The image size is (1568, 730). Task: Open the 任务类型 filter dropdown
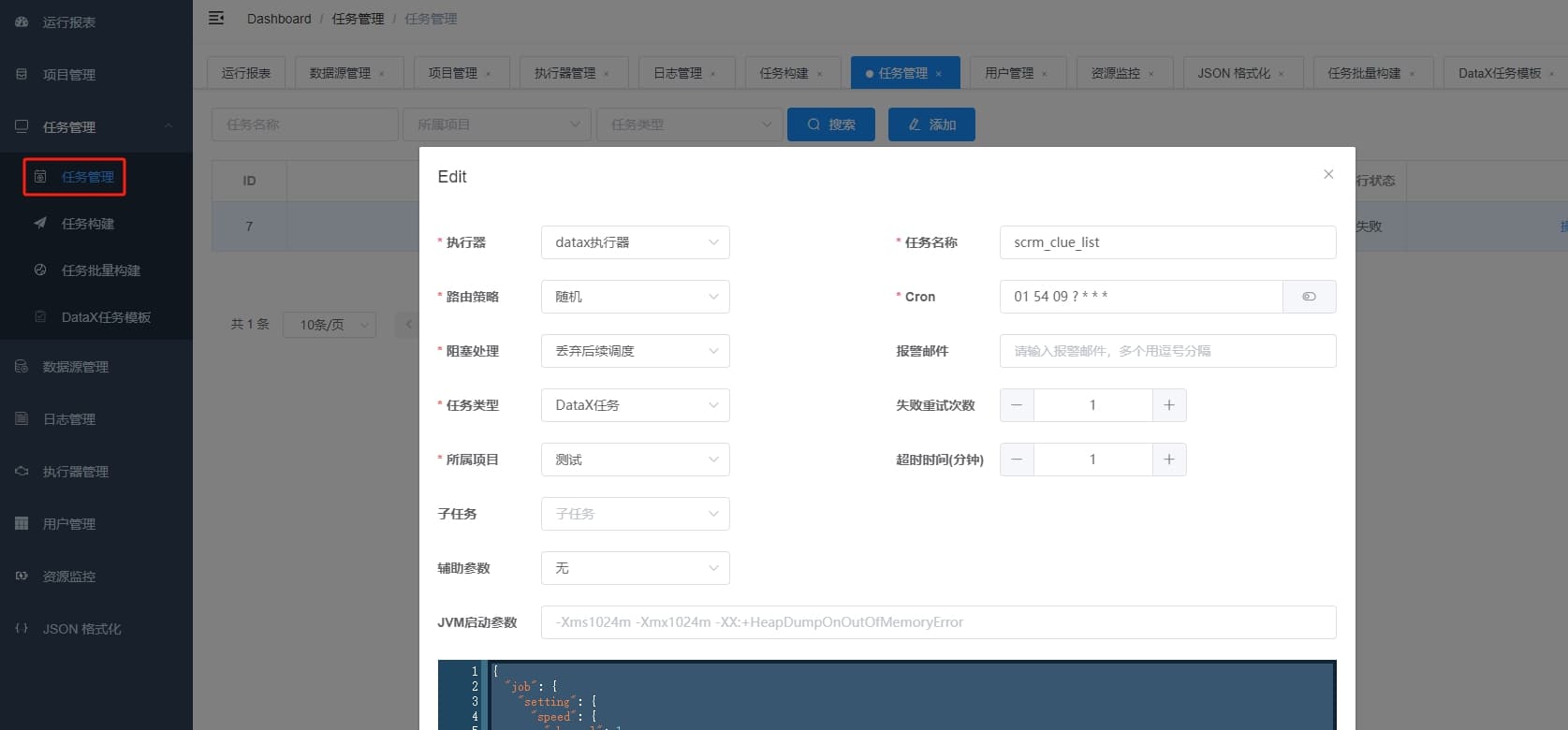(x=690, y=124)
